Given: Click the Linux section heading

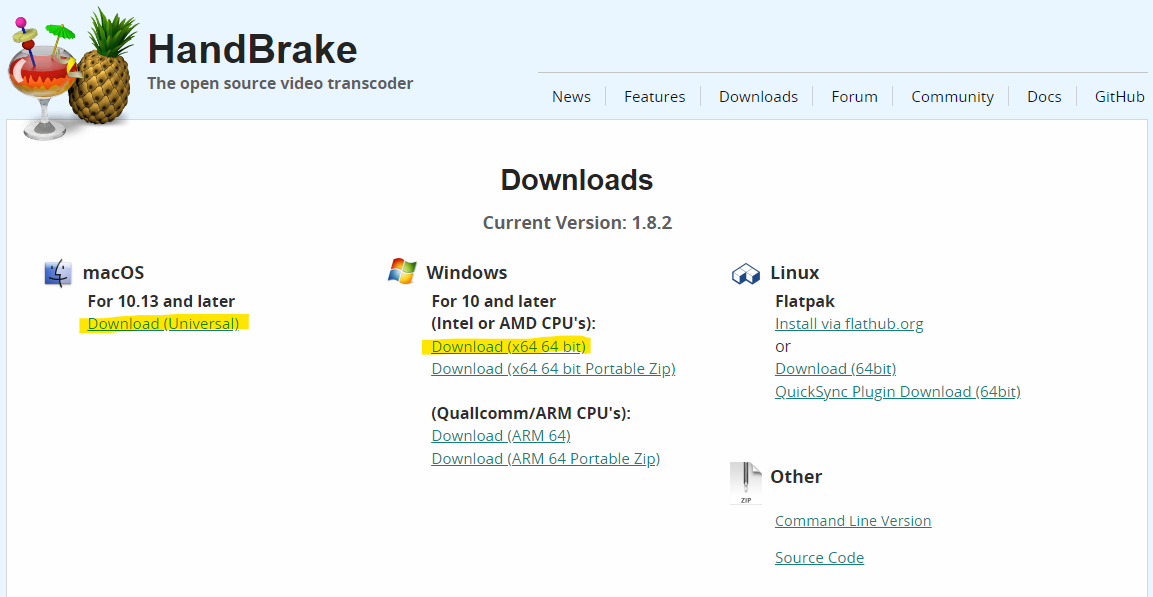Looking at the screenshot, I should [795, 273].
